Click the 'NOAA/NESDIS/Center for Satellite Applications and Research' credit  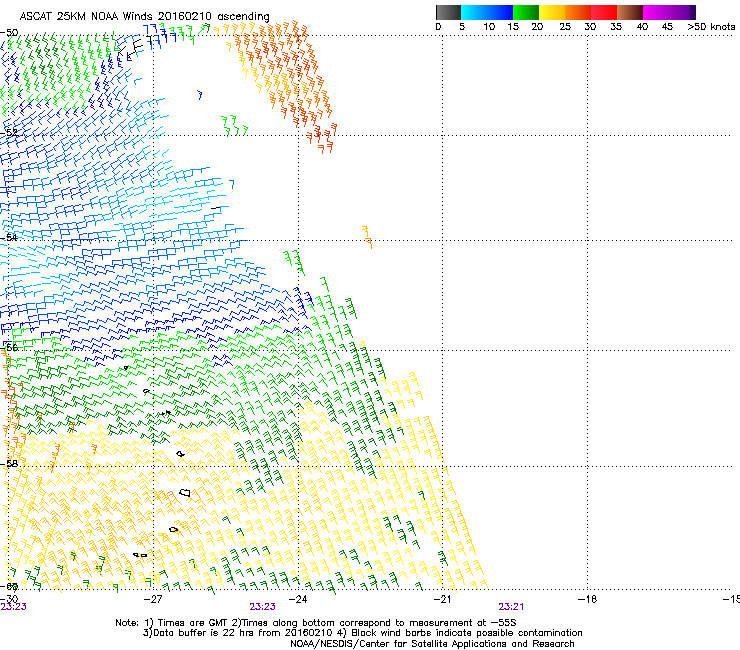(x=432, y=644)
